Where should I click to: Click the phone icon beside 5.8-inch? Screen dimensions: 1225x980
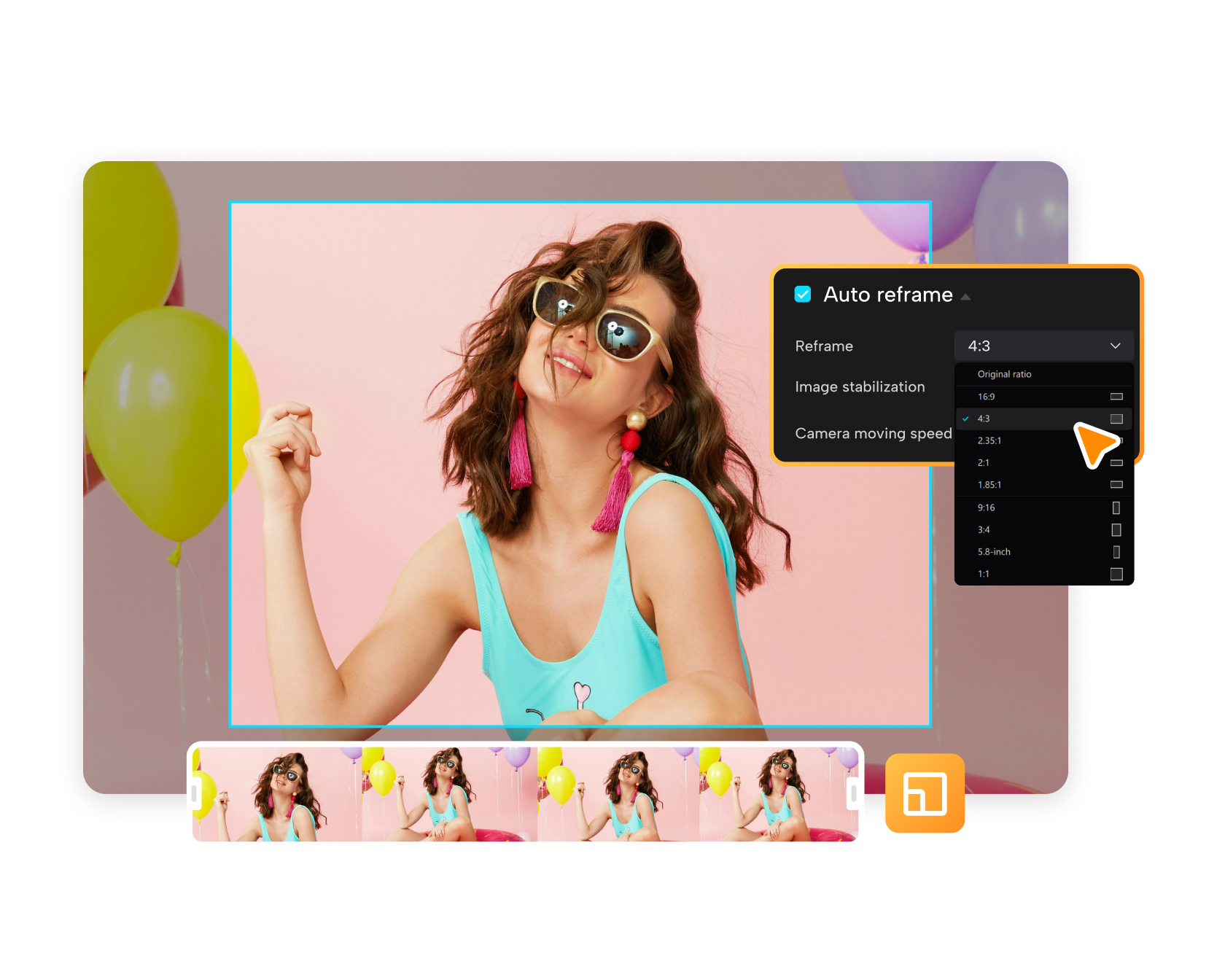[x=1116, y=552]
